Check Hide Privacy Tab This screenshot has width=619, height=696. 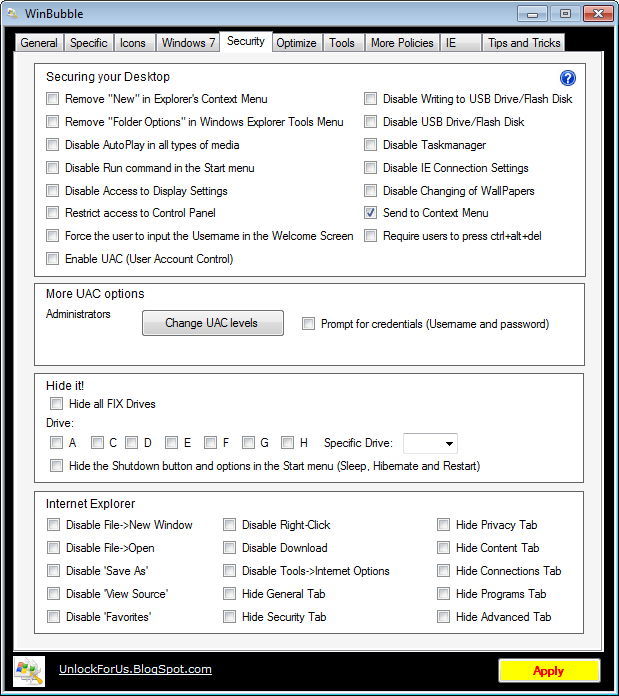pos(443,525)
